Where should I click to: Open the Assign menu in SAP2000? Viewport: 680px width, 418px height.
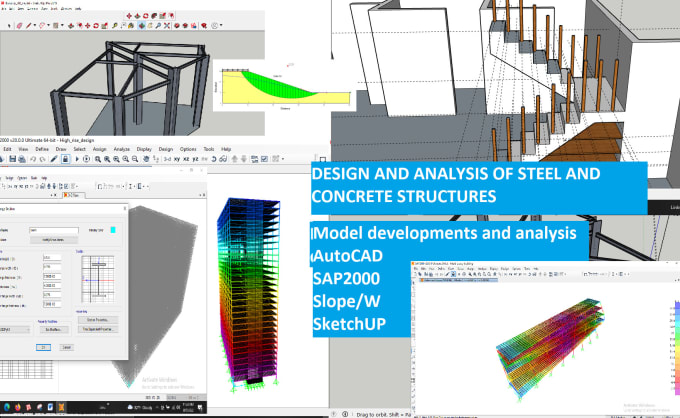tap(99, 149)
